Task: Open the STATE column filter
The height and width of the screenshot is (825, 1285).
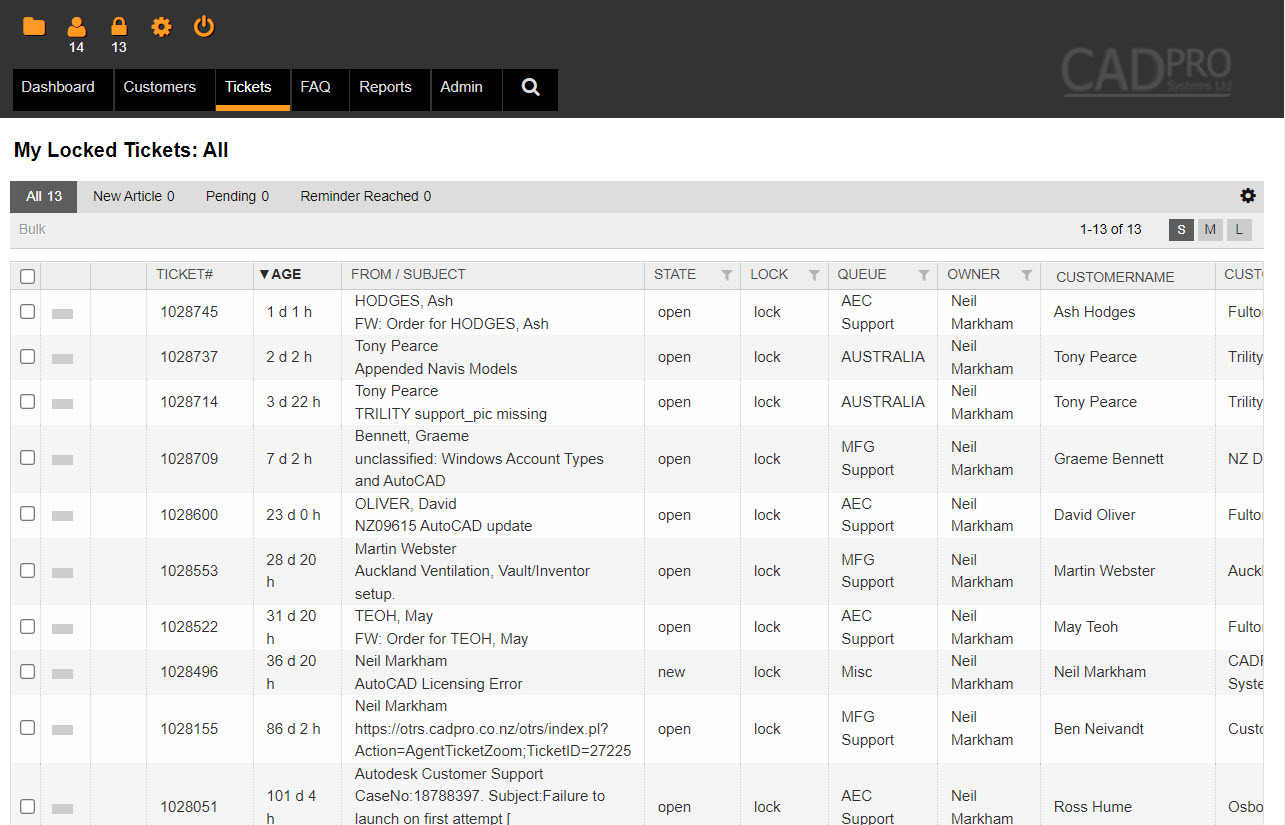Action: tap(727, 275)
